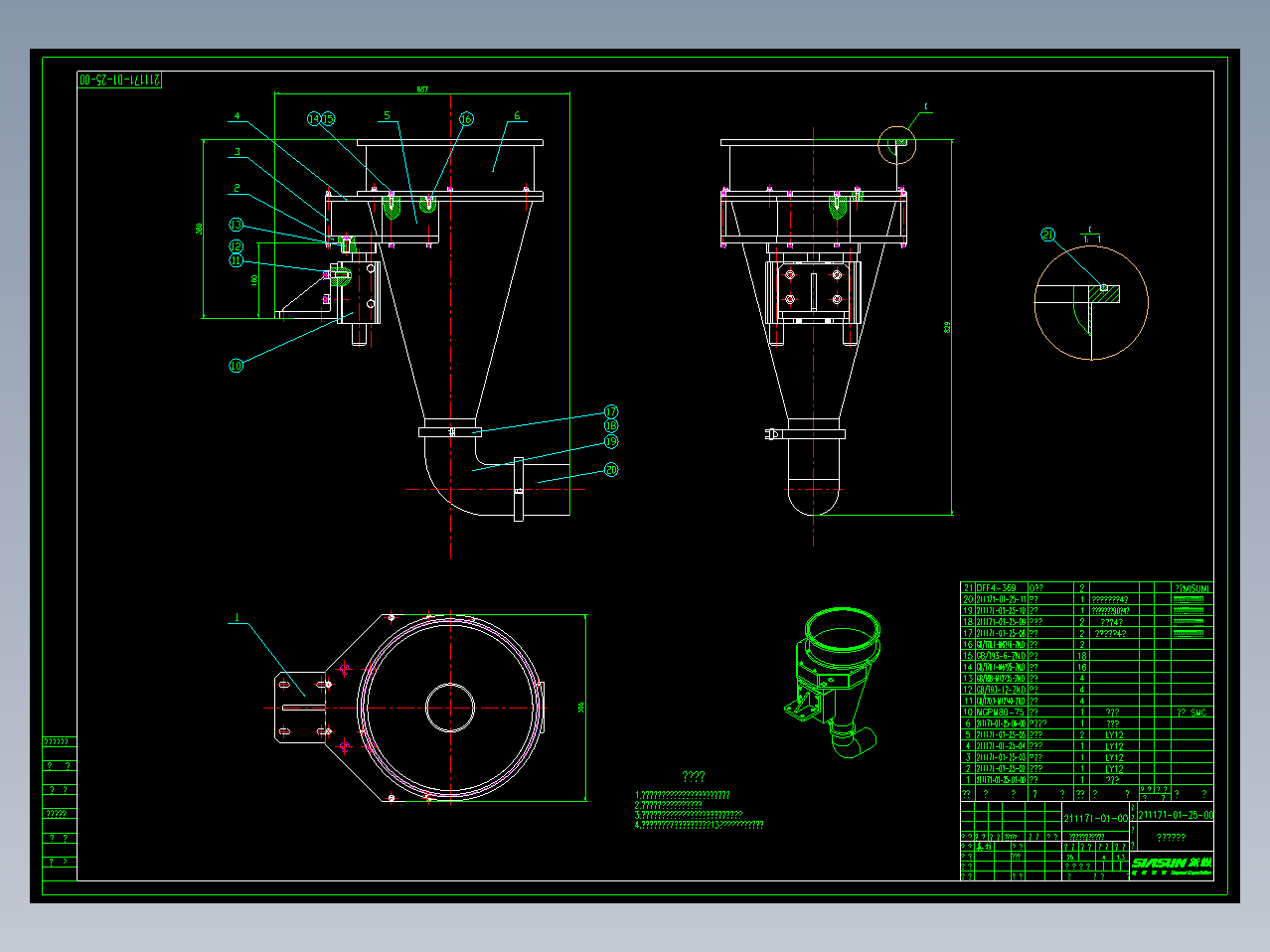This screenshot has height=952, width=1270.
Task: Click balloon callout number 14
Action: tap(314, 119)
